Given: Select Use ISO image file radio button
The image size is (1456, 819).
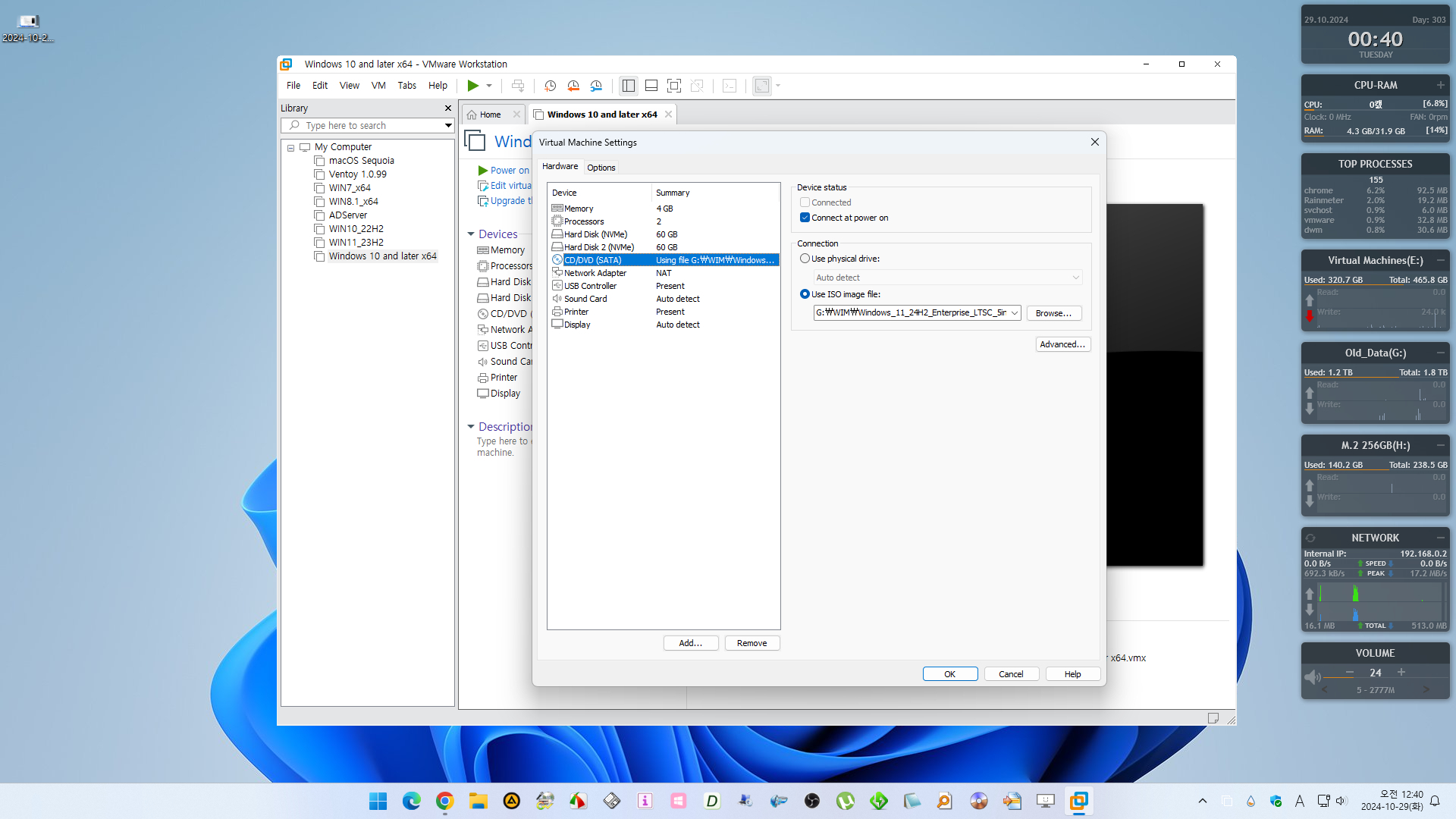Looking at the screenshot, I should 805,294.
